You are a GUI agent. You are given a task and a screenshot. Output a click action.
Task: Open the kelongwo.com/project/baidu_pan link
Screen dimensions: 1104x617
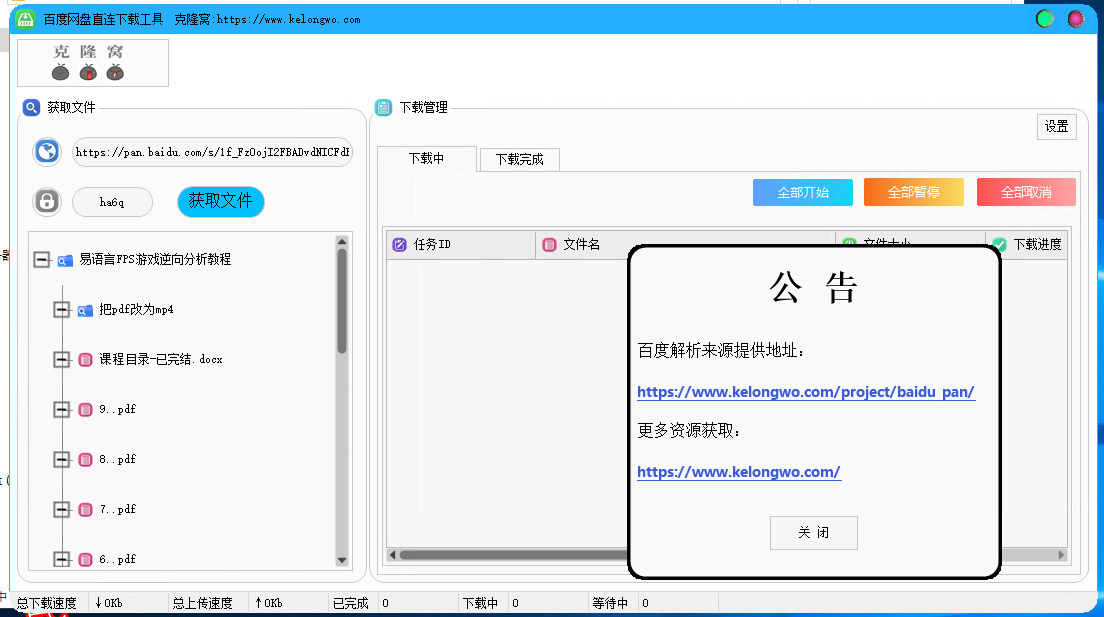pos(806,392)
